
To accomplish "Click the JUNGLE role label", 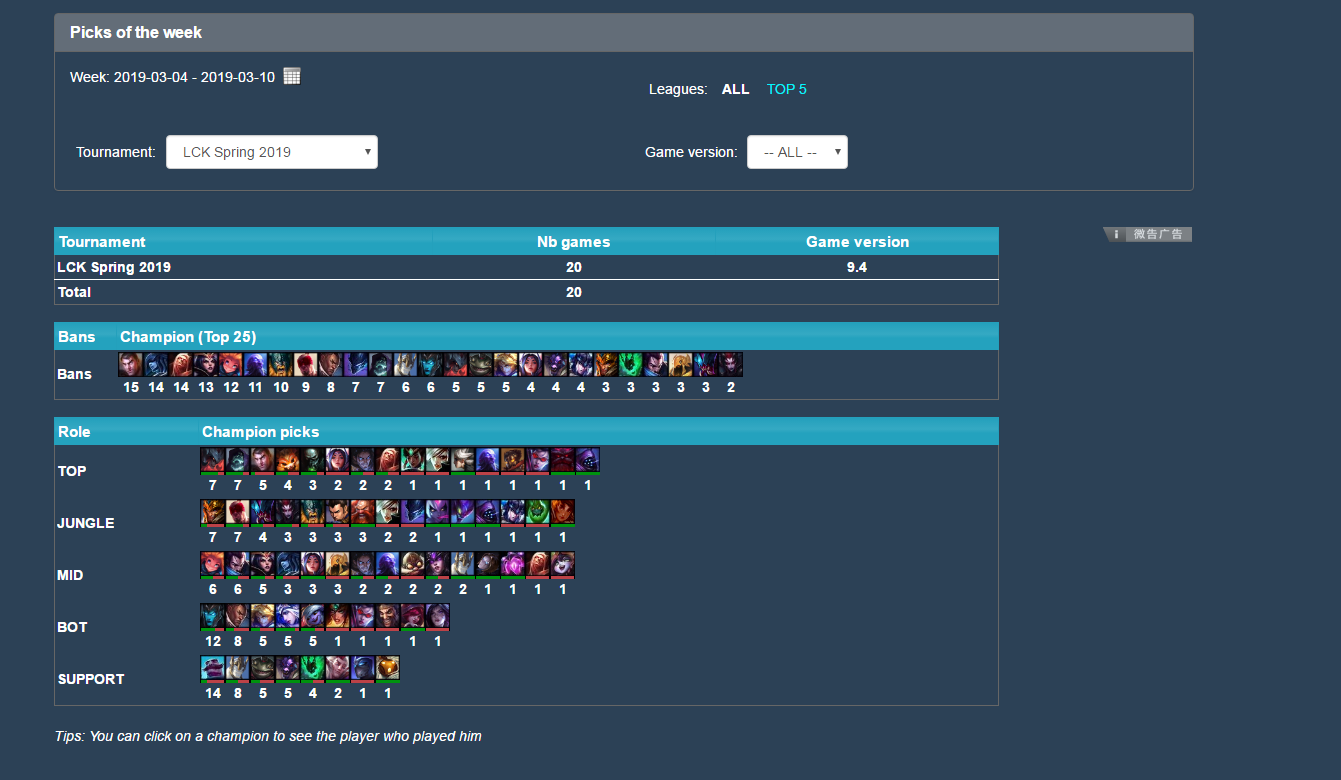I will click(86, 523).
